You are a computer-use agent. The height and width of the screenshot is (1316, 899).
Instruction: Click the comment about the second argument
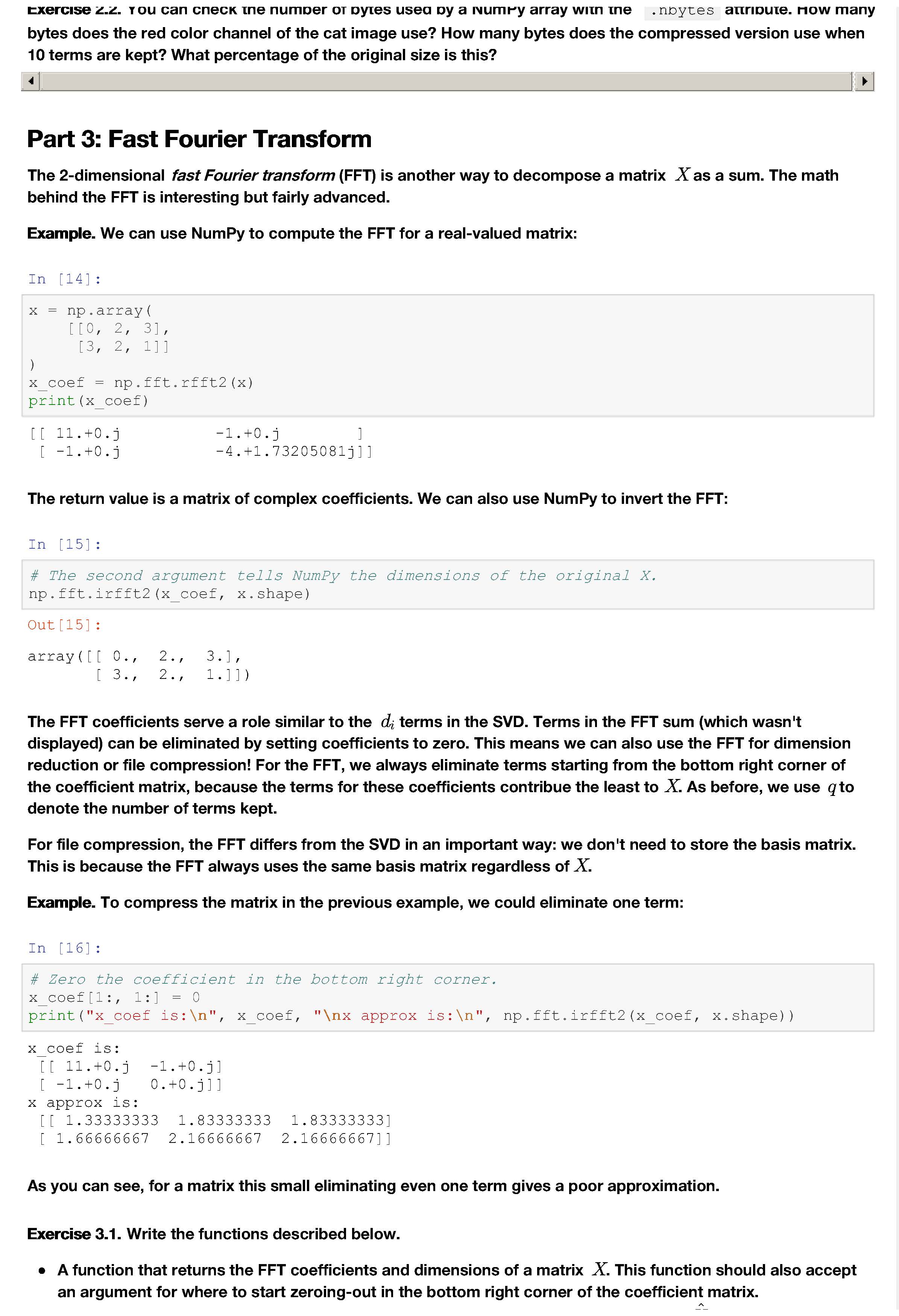343,575
